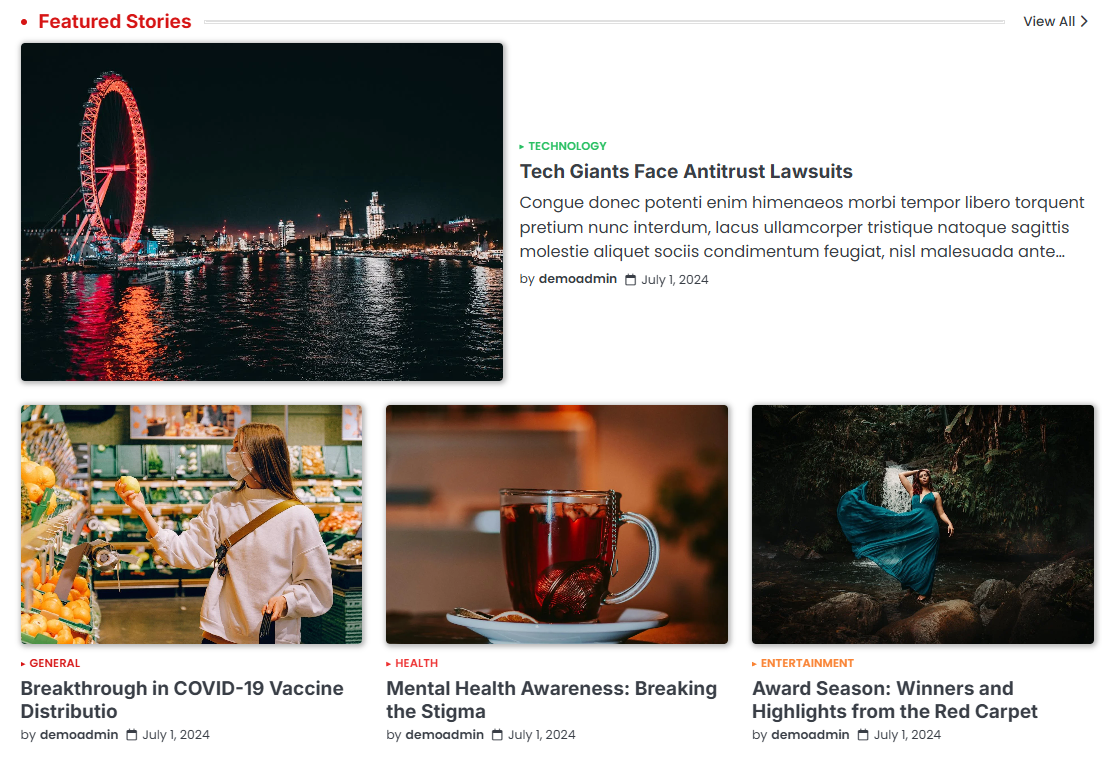This screenshot has width=1102, height=762.
Task: Open the GENERAL category tag
Action: click(55, 664)
